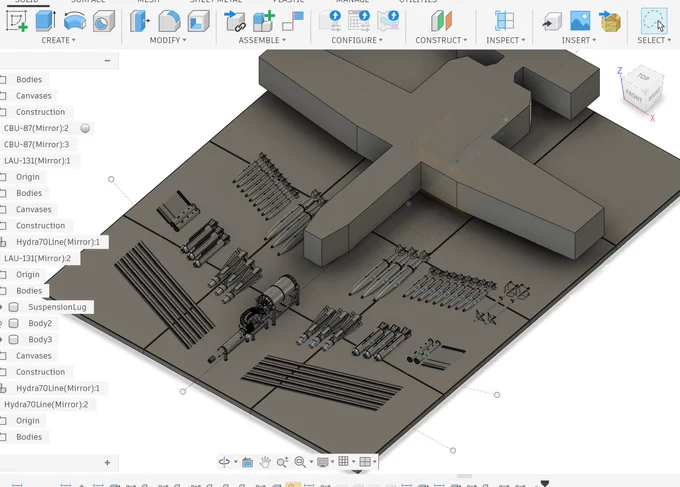Open the ASSEMBLE dropdown menu
Viewport: 680px width, 487px height.
click(x=262, y=40)
